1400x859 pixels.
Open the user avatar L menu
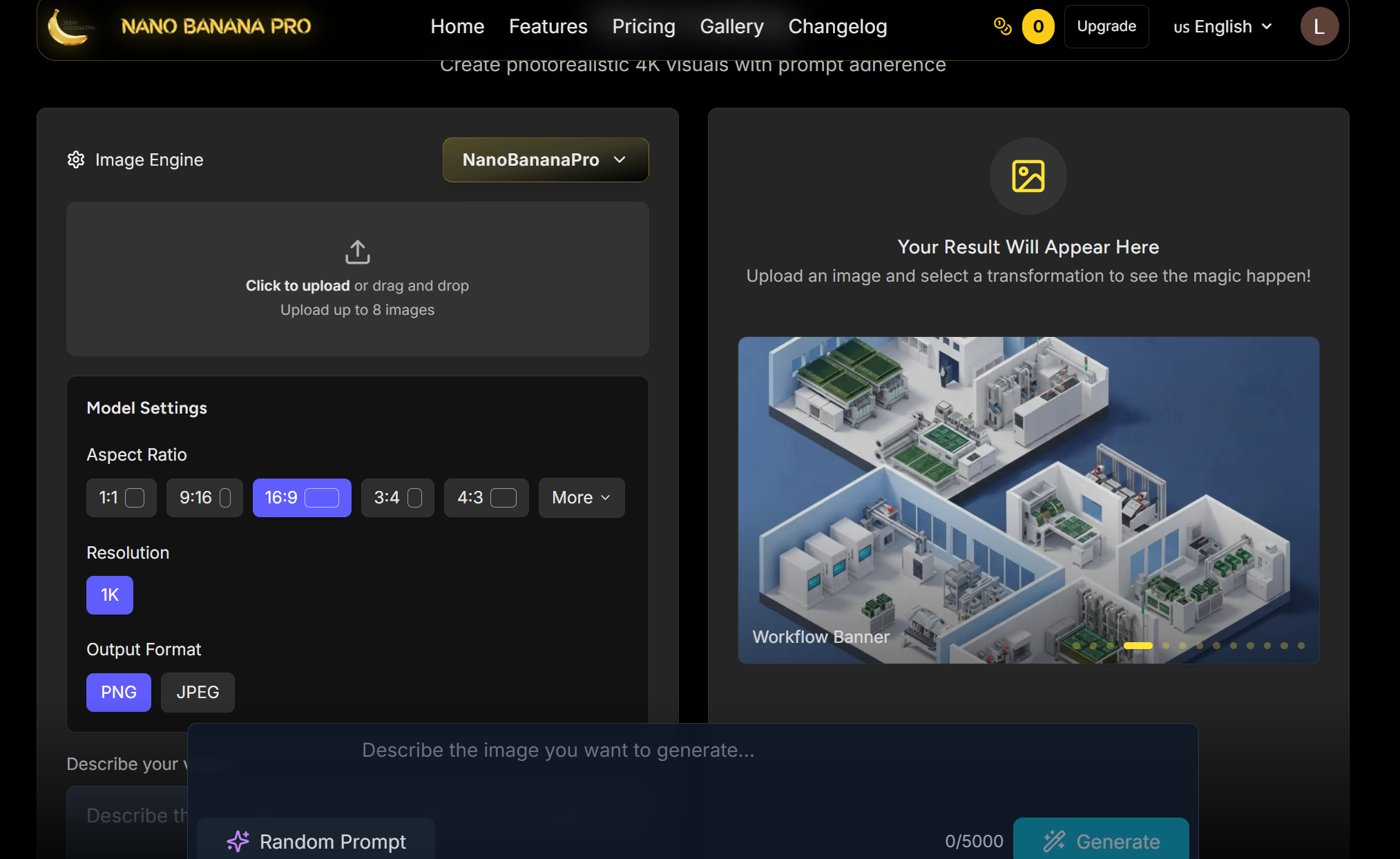point(1319,26)
